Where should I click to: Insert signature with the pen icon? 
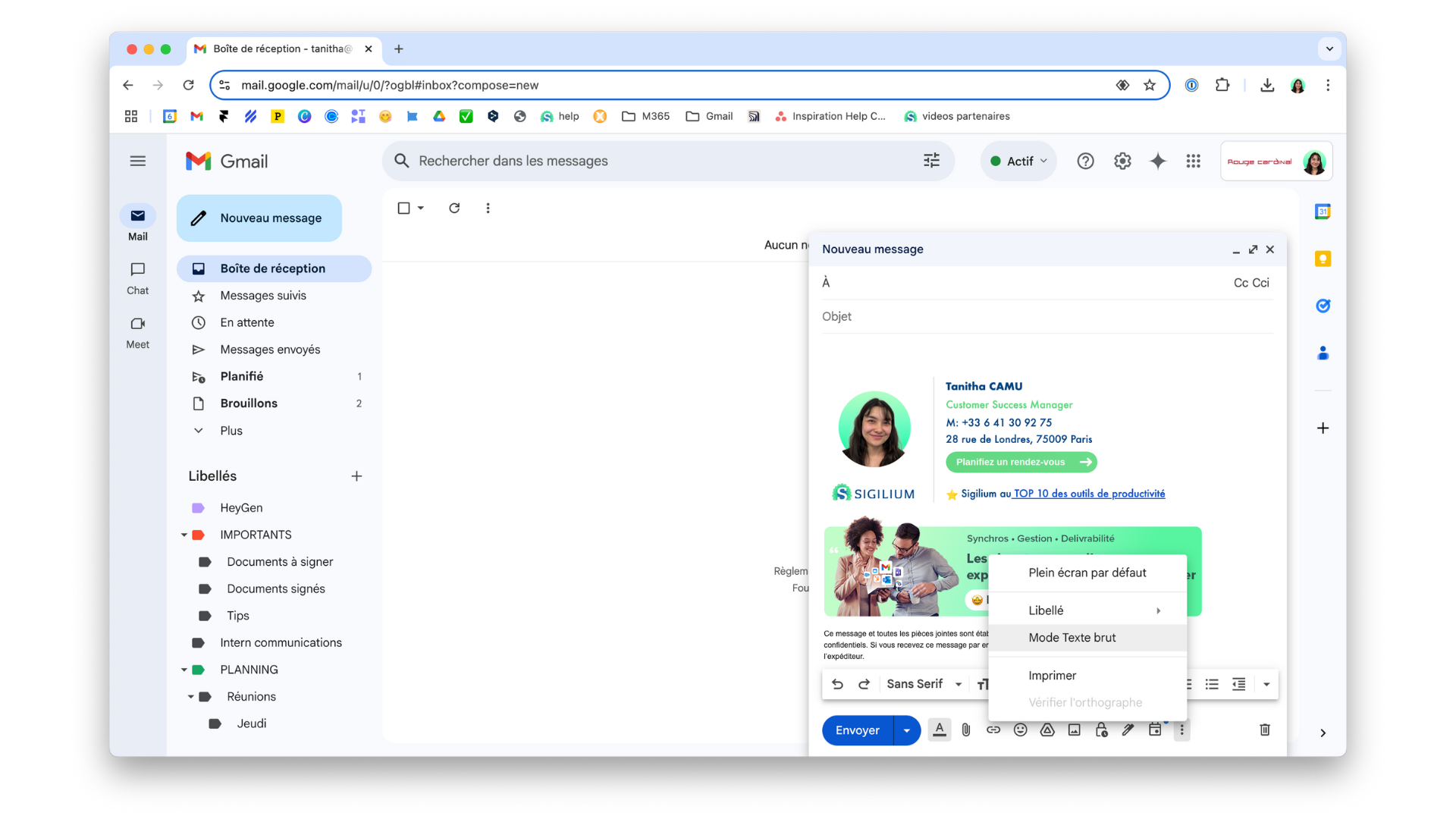click(x=1128, y=730)
